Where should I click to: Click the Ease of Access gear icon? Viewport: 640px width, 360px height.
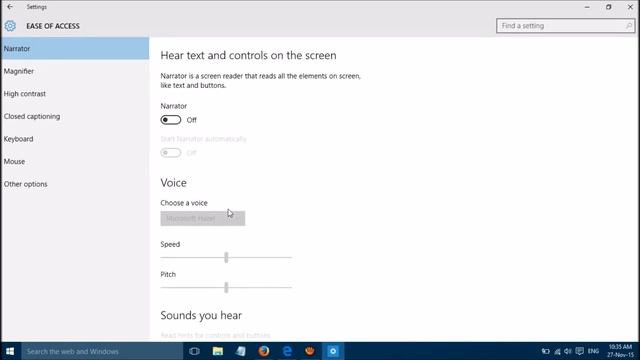point(10,26)
